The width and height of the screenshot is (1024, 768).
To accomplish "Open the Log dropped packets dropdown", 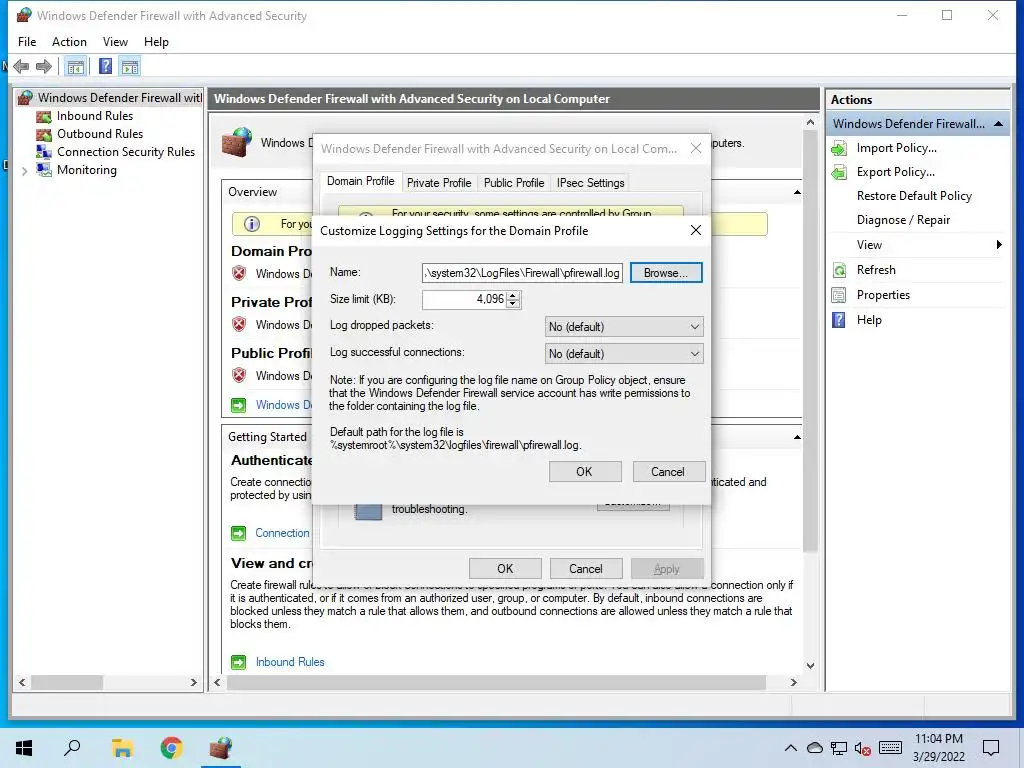I will pos(624,327).
